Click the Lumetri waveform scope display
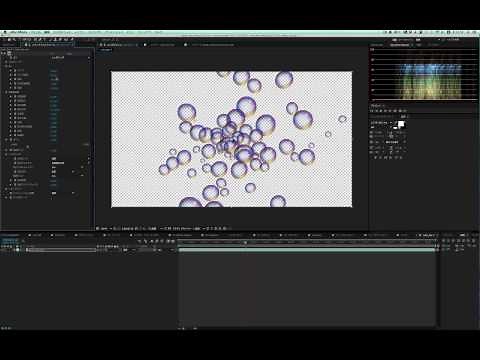The height and width of the screenshot is (360, 480). (x=424, y=75)
